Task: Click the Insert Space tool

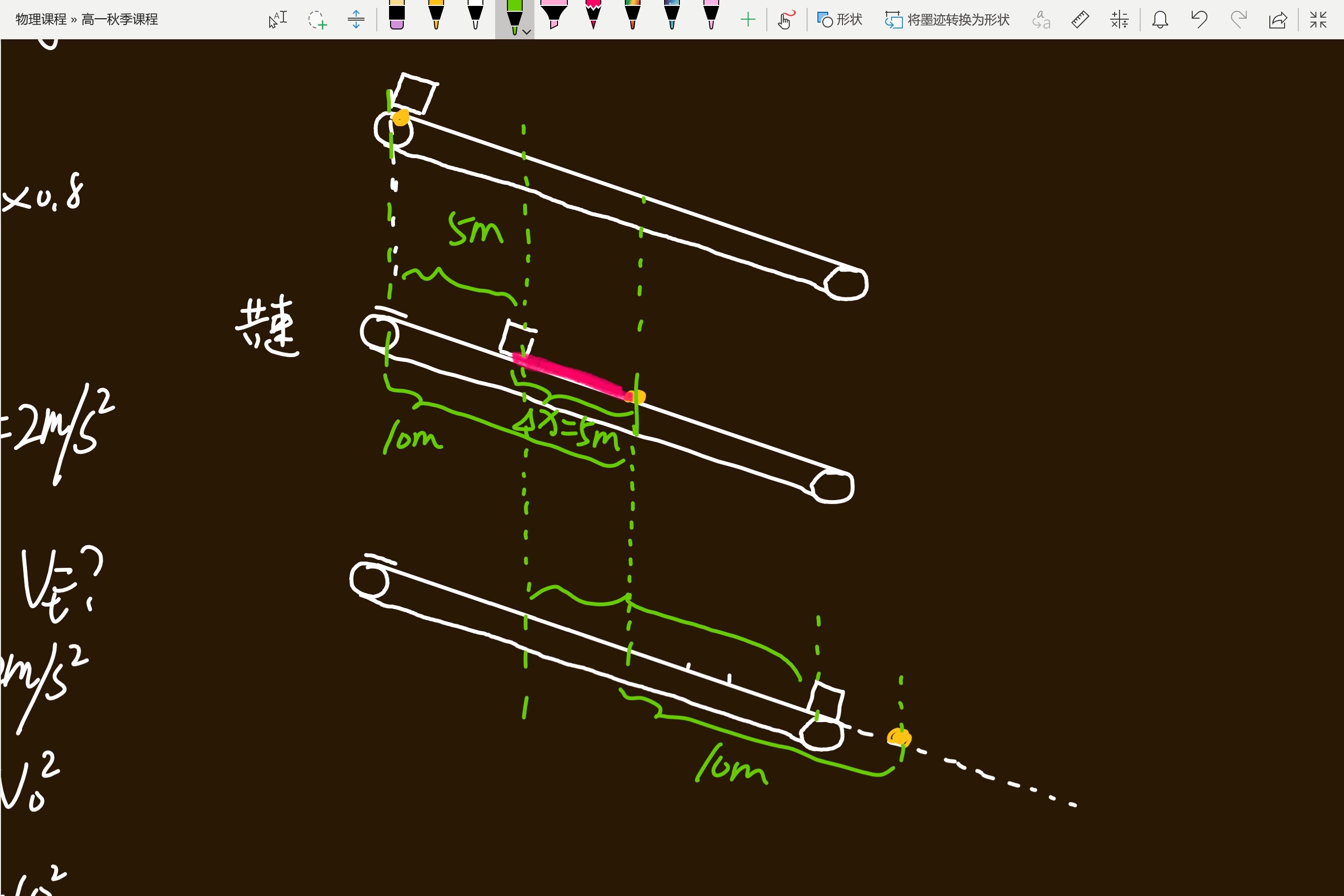Action: 356,20
